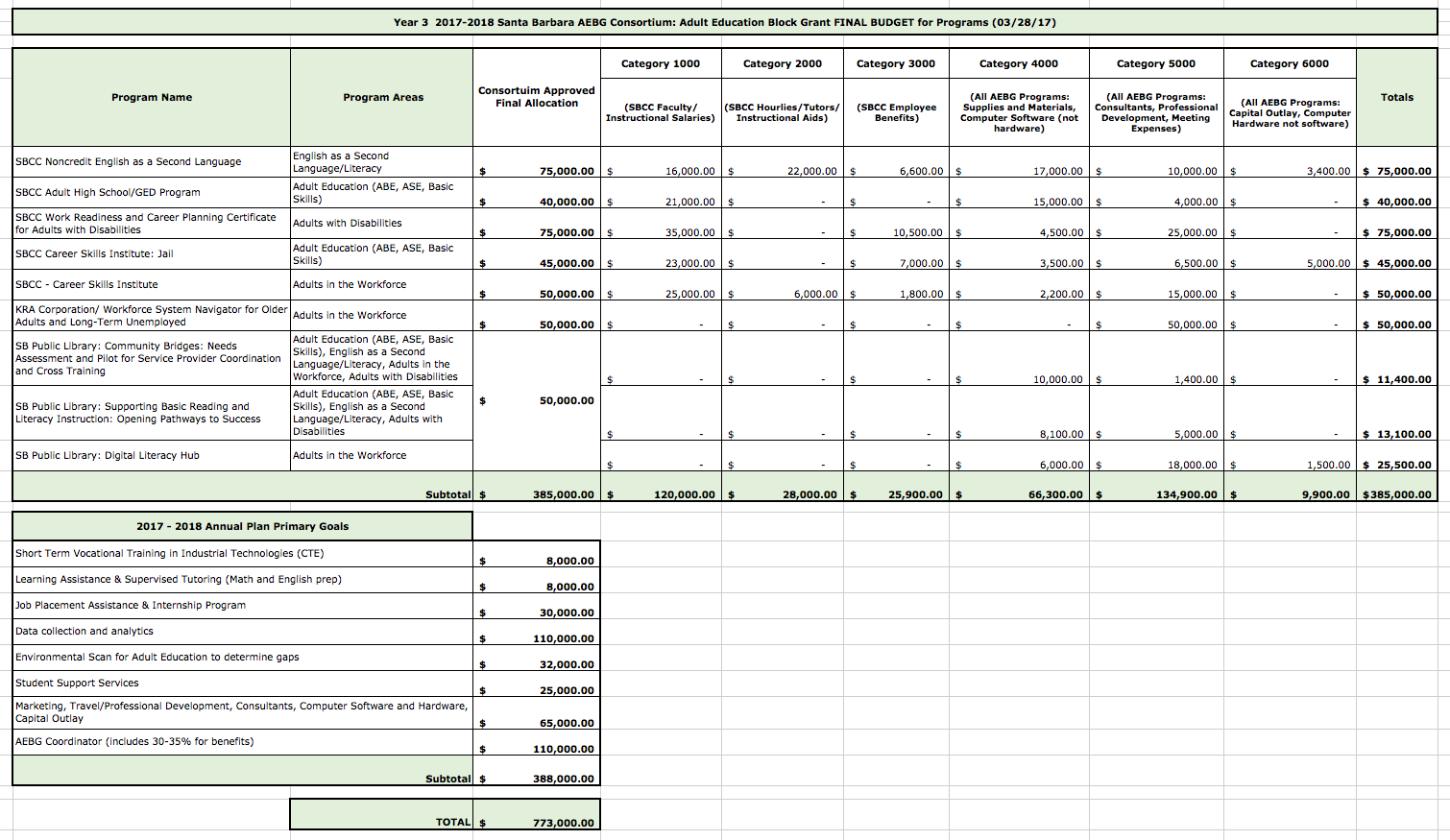This screenshot has width=1450, height=840.
Task: Select the SBCC Career Skills Institute: Jail cell
Action: [94, 253]
